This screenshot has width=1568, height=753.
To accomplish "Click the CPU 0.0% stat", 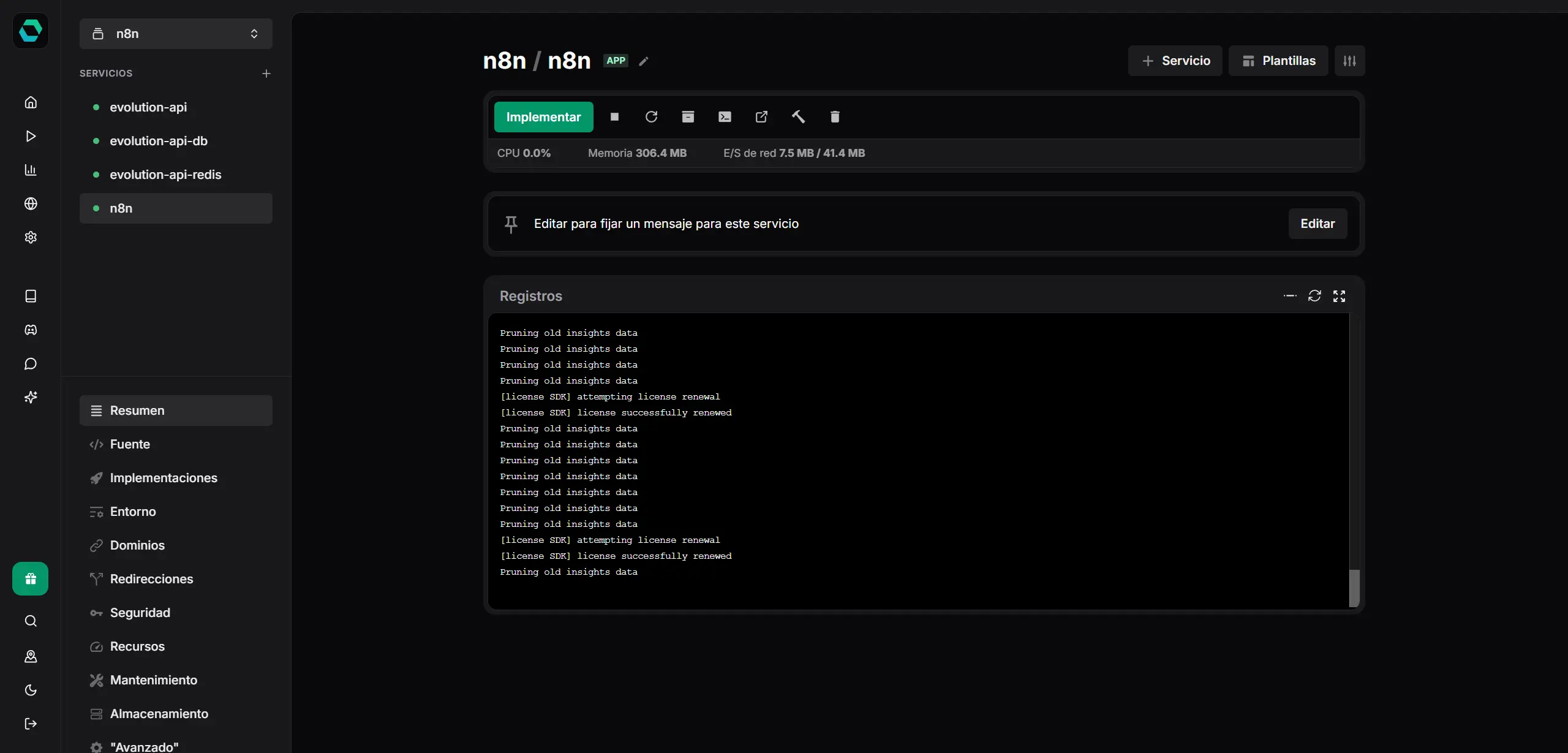I will pyautogui.click(x=524, y=153).
